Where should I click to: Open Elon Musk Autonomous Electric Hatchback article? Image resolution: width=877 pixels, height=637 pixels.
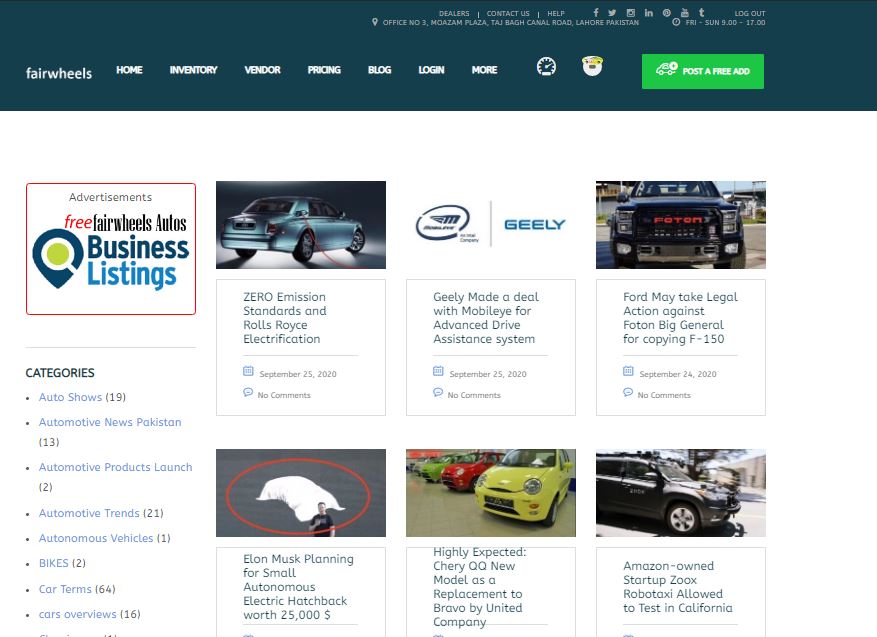pos(298,587)
